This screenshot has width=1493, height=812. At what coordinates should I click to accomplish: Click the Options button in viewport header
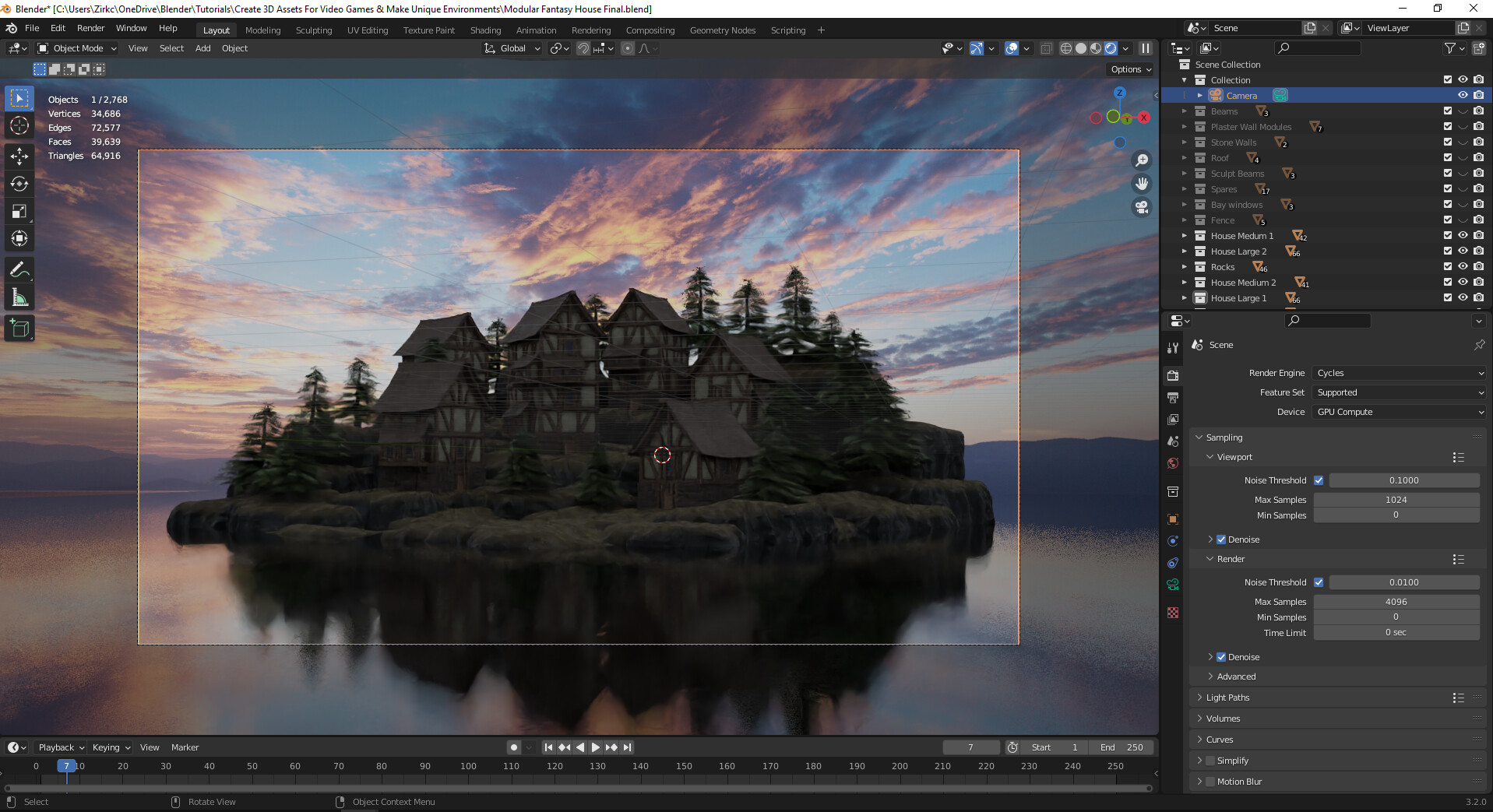point(1129,69)
